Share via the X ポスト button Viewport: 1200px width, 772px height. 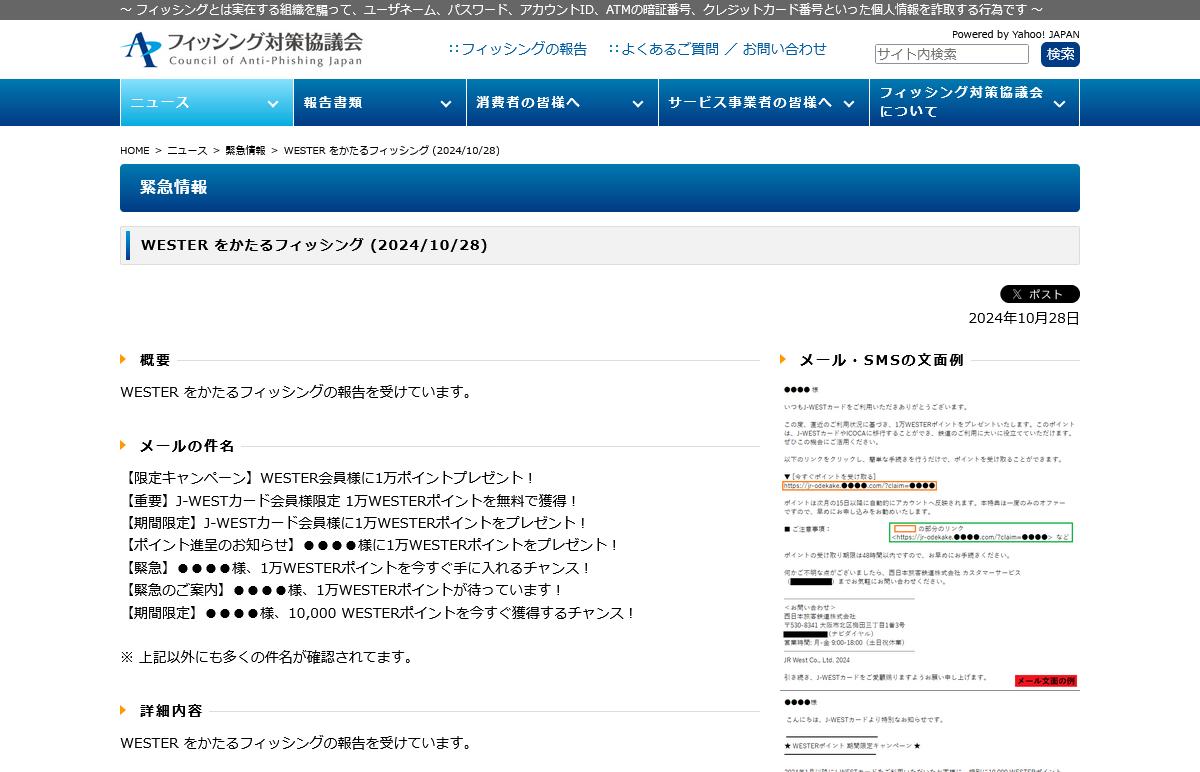pos(1040,294)
